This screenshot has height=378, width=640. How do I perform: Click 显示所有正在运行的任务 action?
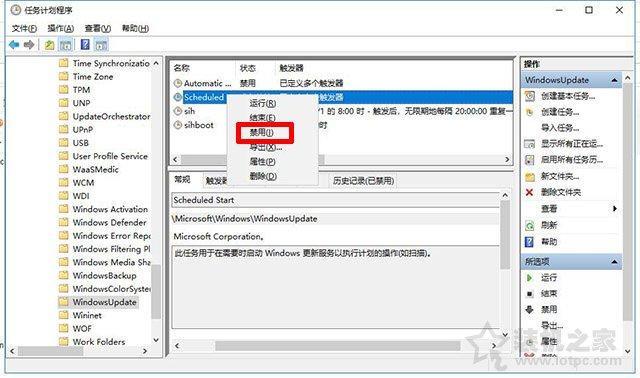(x=571, y=144)
